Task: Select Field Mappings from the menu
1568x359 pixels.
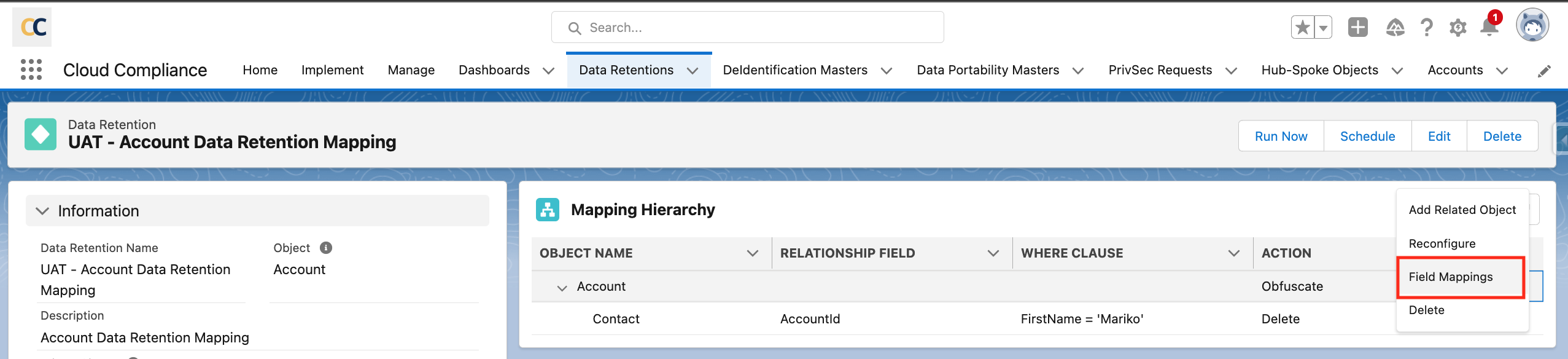Action: click(1450, 277)
